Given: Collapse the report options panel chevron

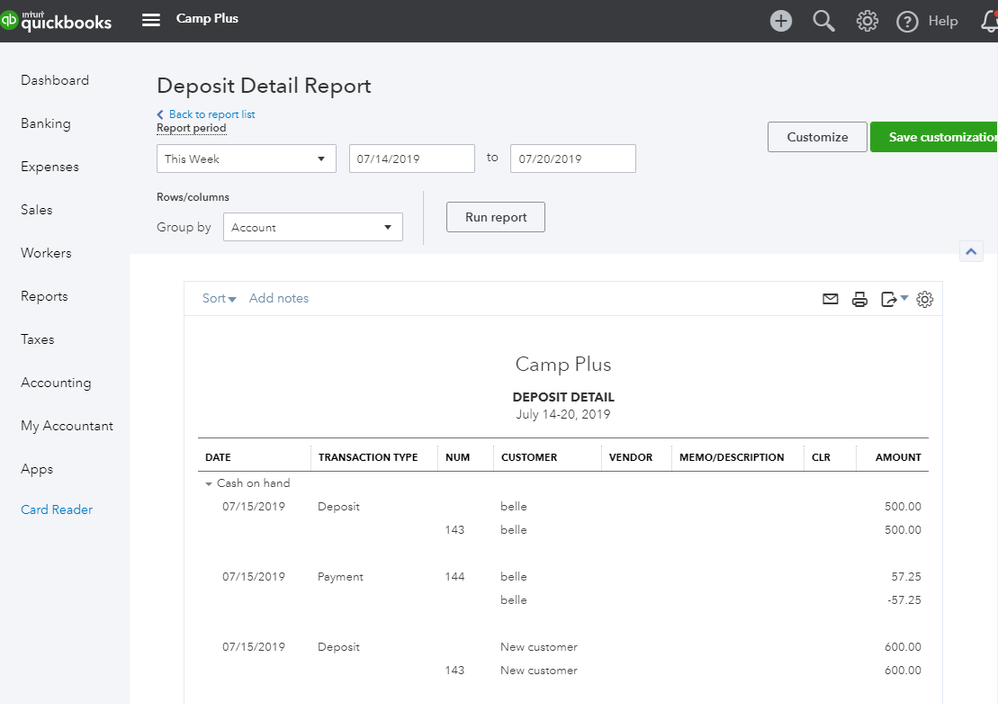Looking at the screenshot, I should coord(970,252).
